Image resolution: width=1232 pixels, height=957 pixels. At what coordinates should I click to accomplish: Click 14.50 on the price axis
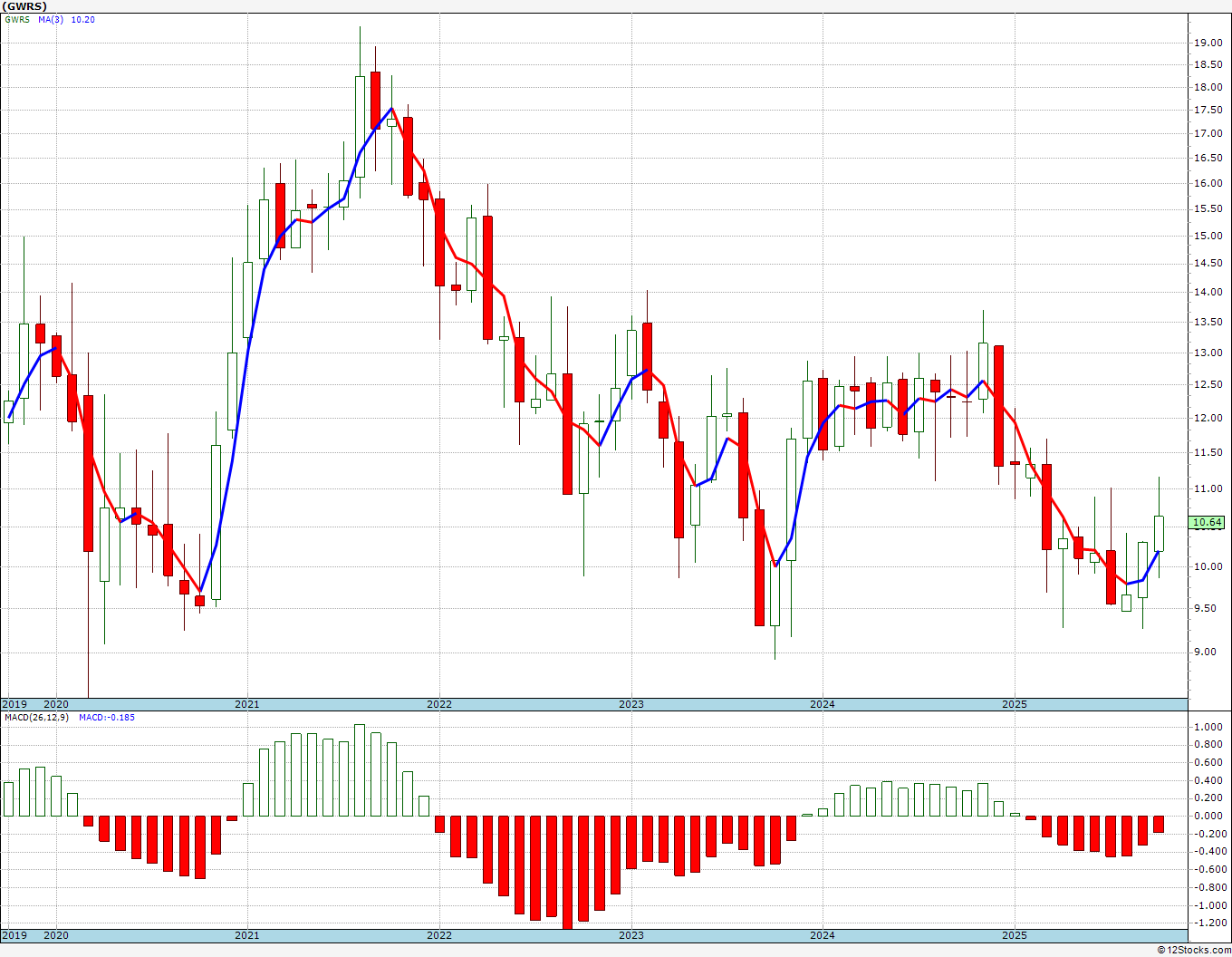[1207, 264]
